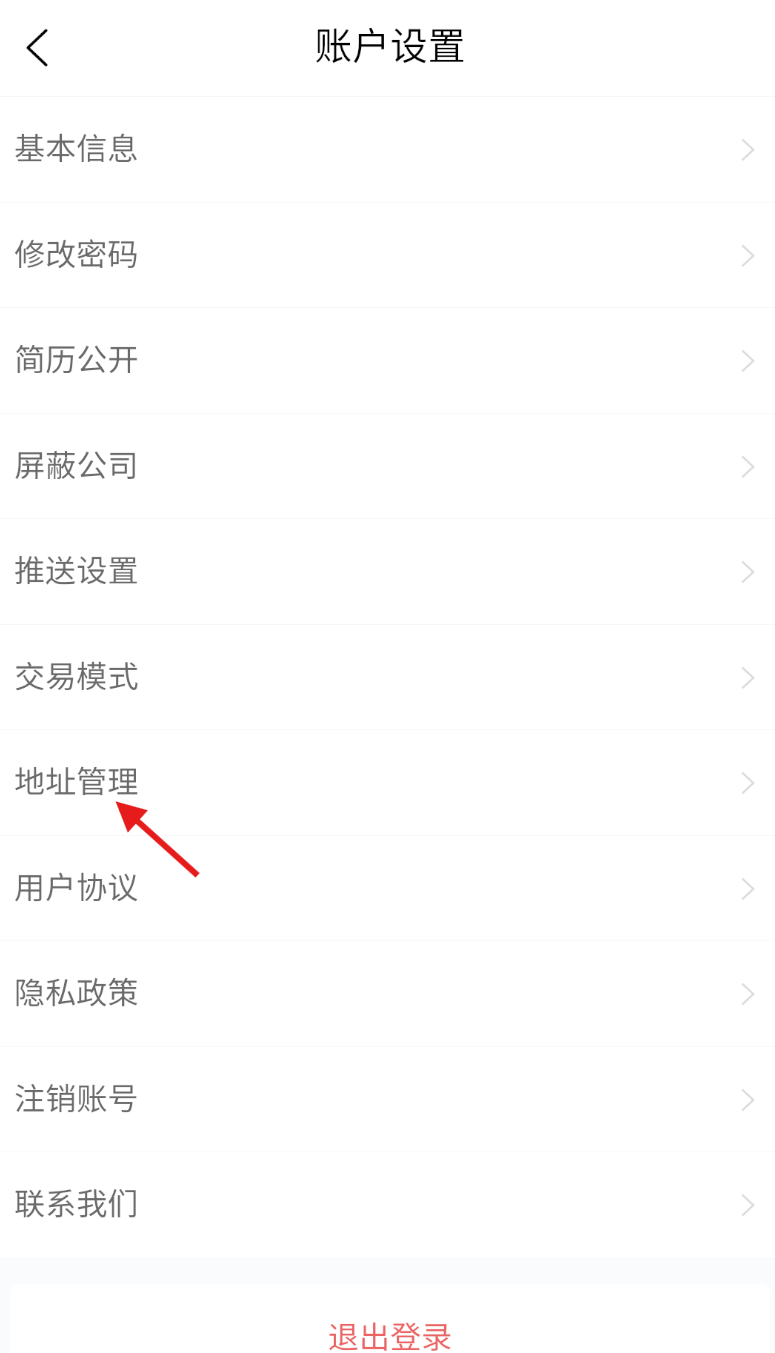The height and width of the screenshot is (1353, 775).
Task: Open 简历公开 setting
Action: pyautogui.click(x=387, y=361)
